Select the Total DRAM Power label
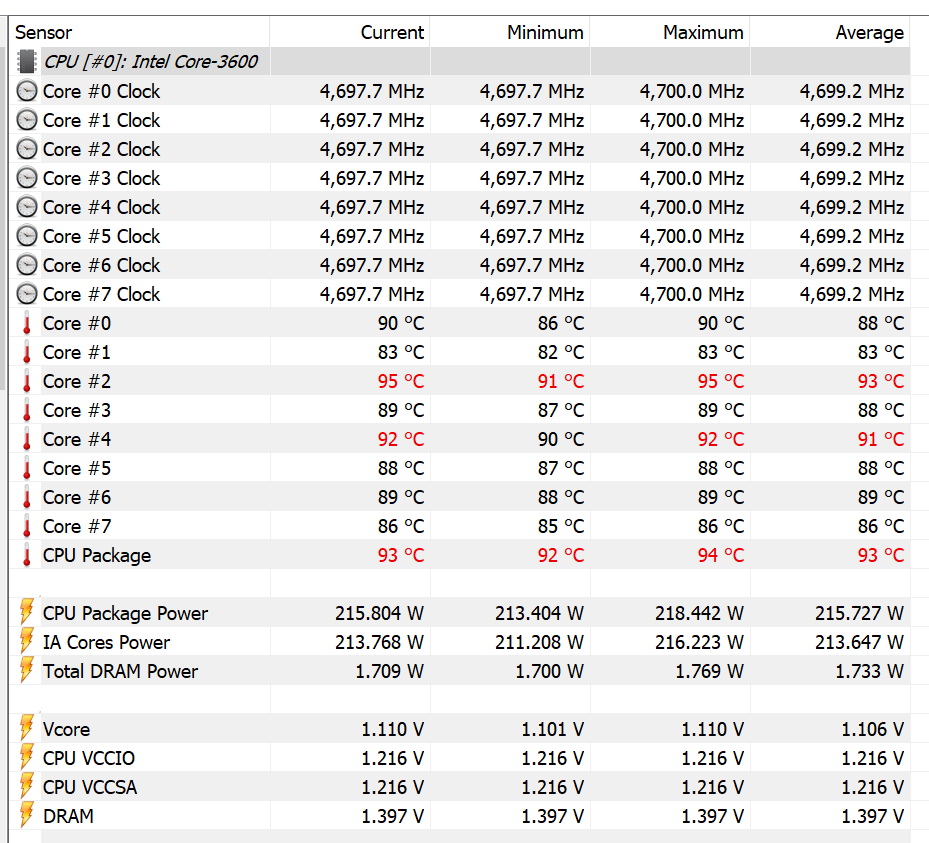 point(120,671)
